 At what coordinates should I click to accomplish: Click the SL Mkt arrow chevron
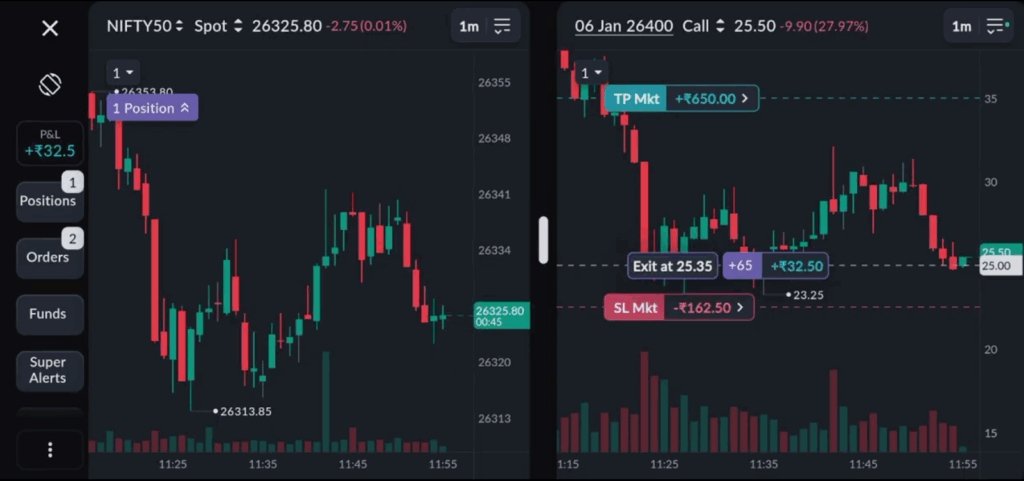click(x=741, y=308)
